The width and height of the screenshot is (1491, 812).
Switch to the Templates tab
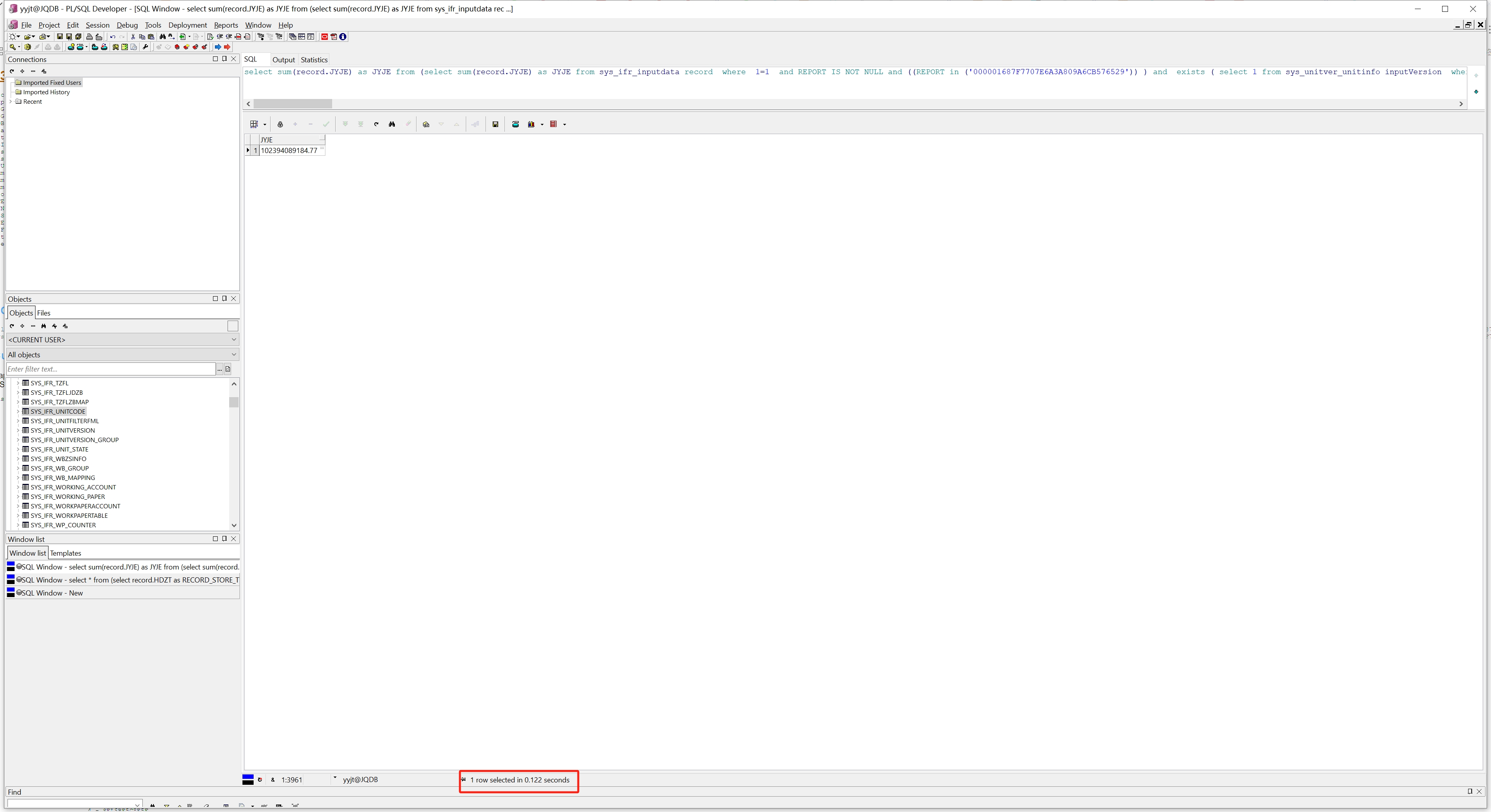(66, 553)
